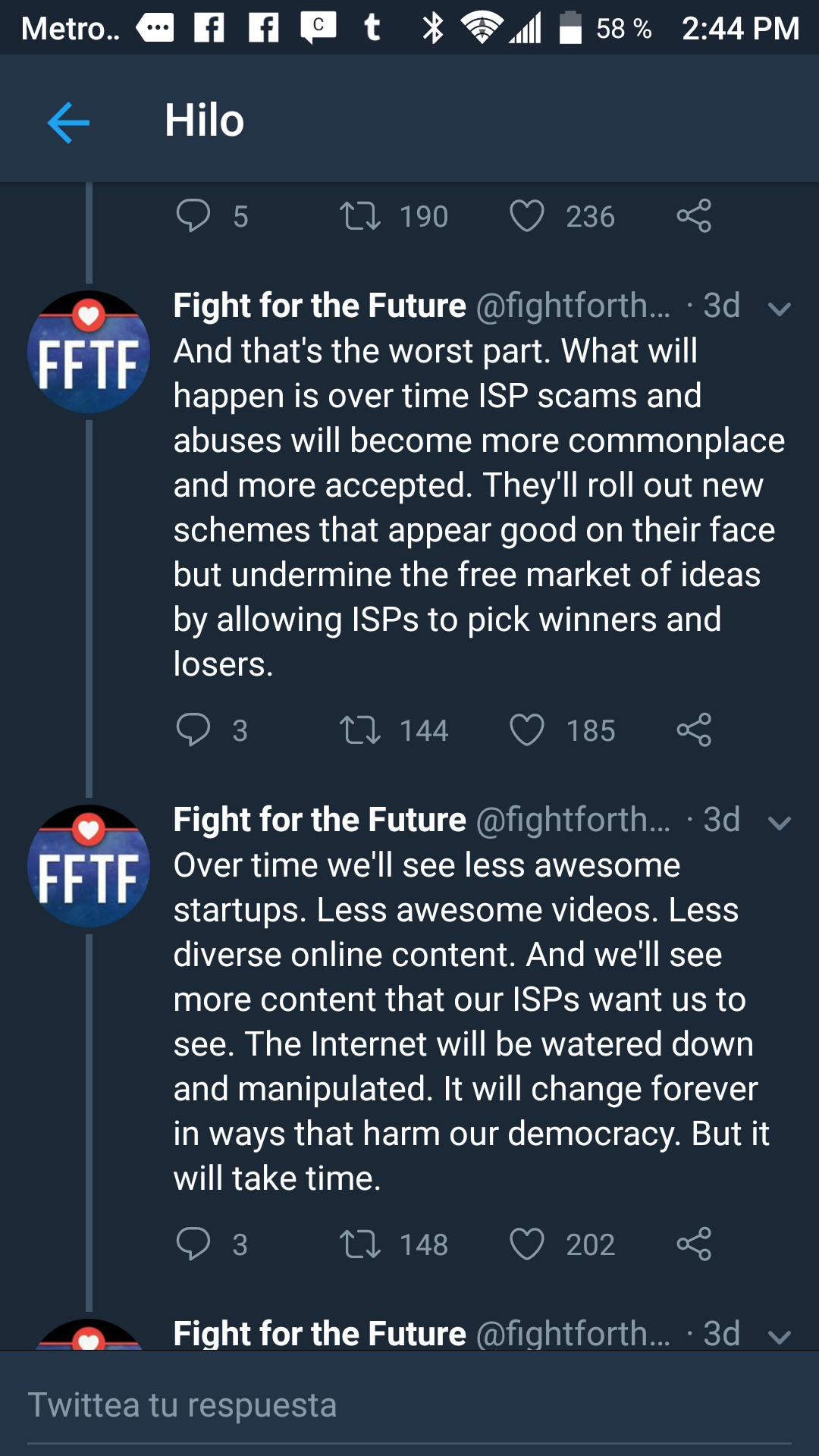Like the "harm our democracy" tweet
Screen dimensions: 819x1456
pos(527,1244)
